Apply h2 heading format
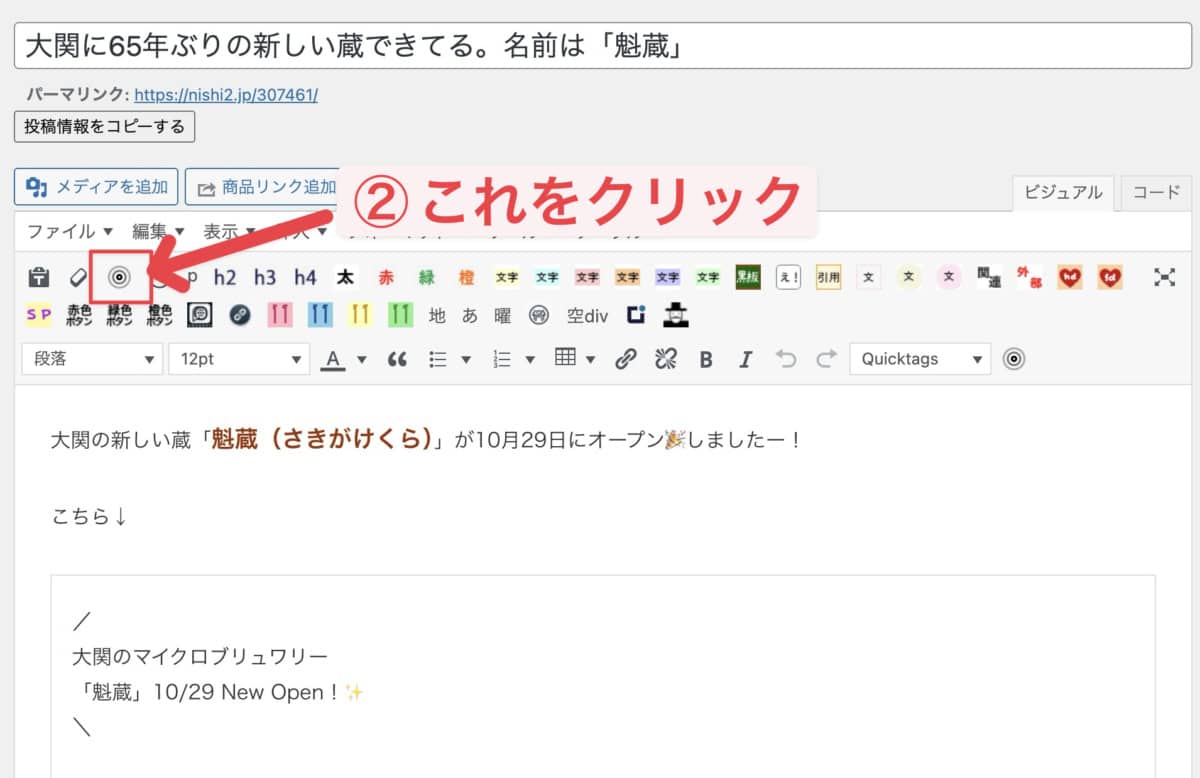The width and height of the screenshot is (1200, 778). (x=225, y=277)
